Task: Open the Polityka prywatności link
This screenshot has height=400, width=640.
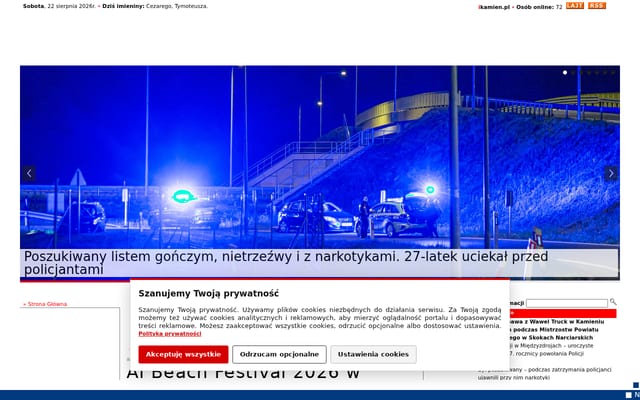Action: click(x=170, y=334)
